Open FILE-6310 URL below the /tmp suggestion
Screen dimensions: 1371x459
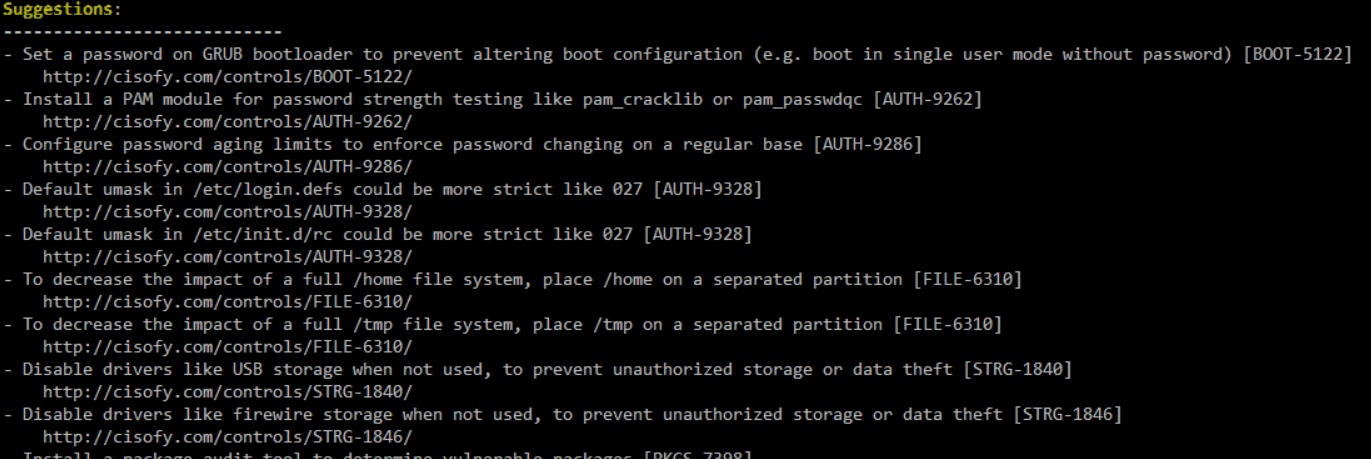pyautogui.click(x=227, y=347)
